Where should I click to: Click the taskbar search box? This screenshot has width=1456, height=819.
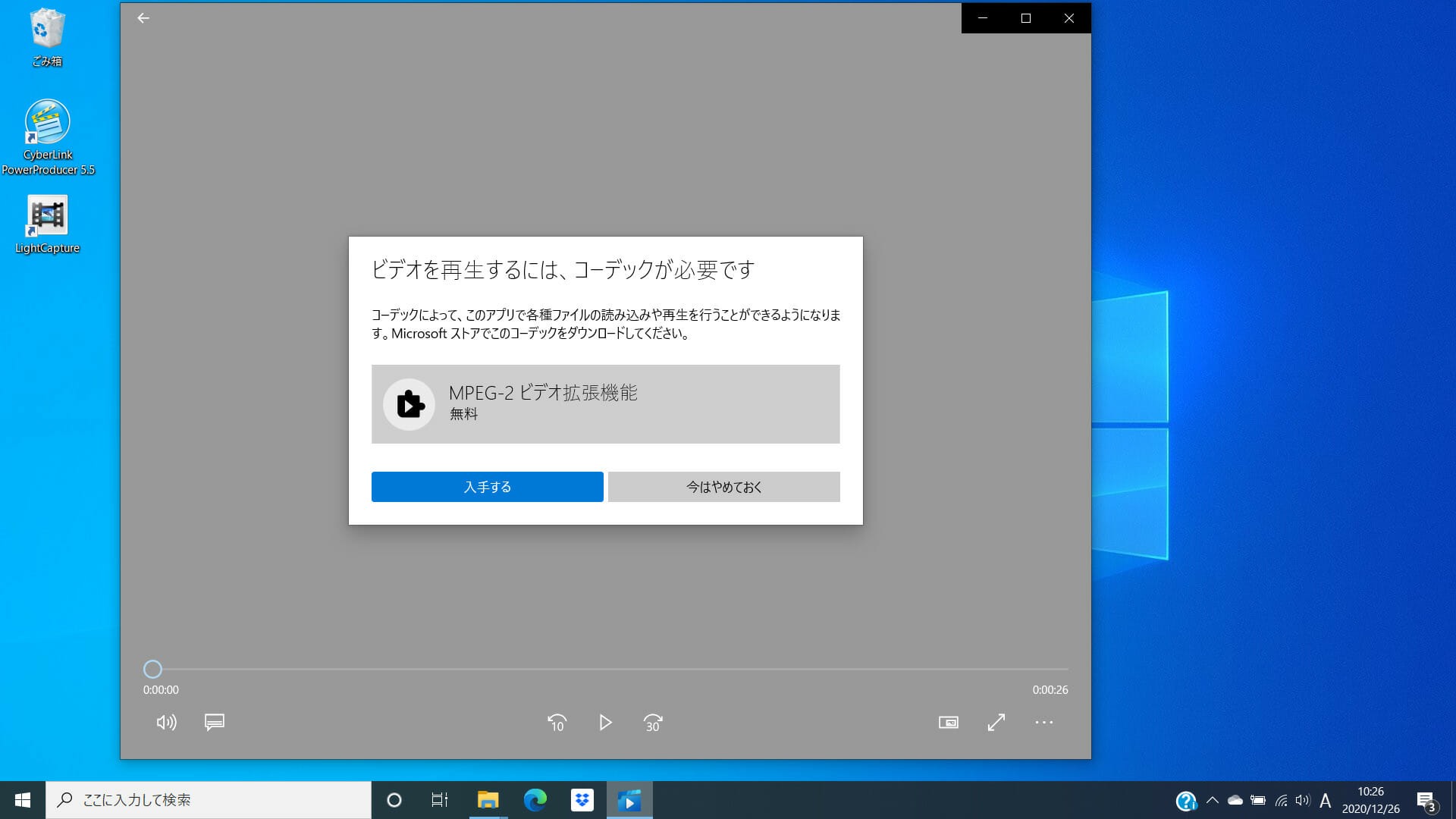pos(209,800)
